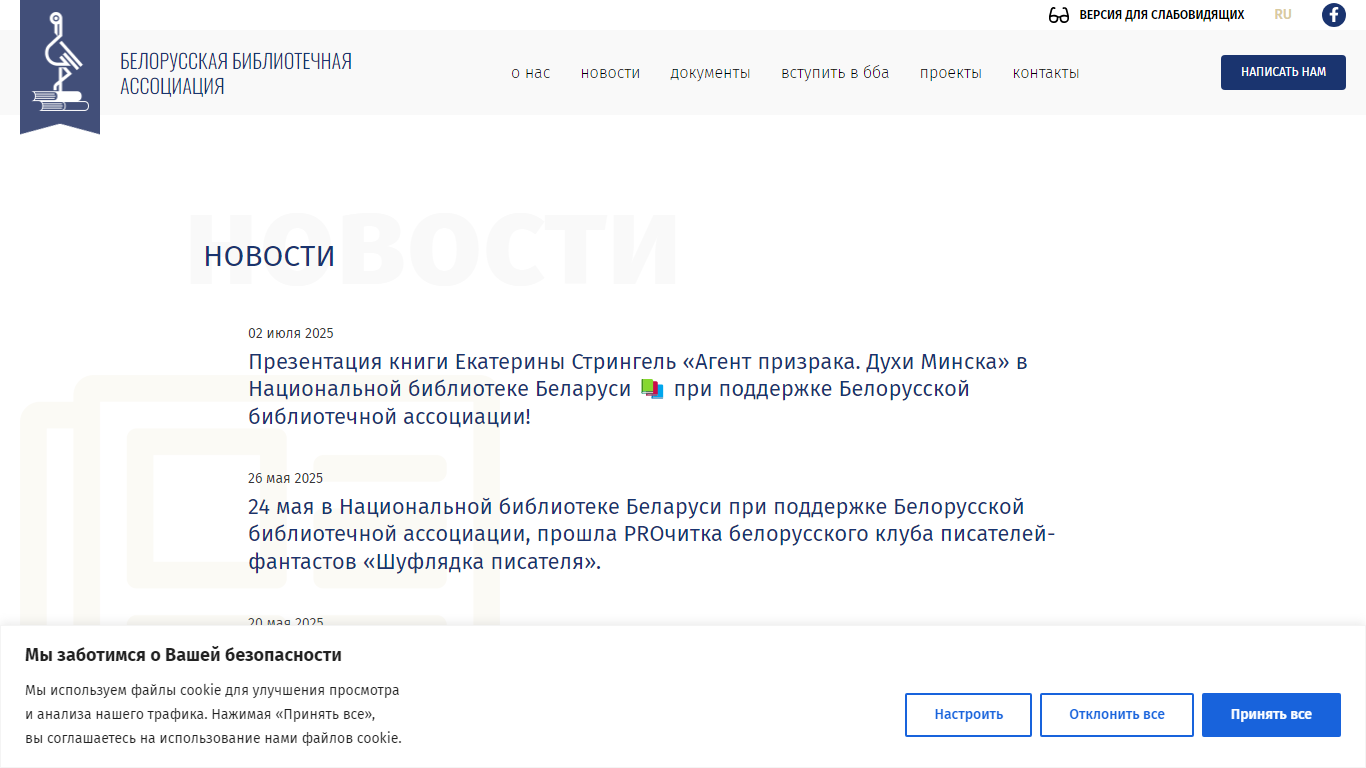Click the colored books emoji in headline
1366x768 pixels.
click(652, 389)
